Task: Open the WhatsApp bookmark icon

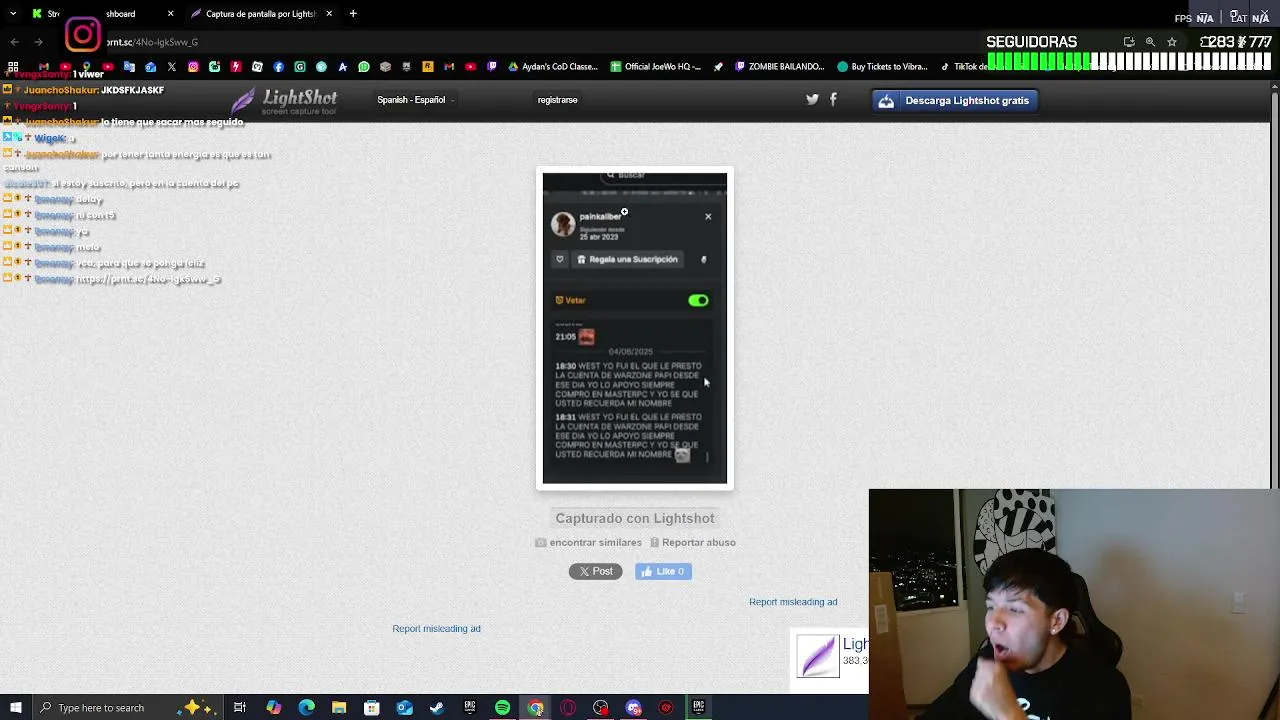Action: (x=363, y=67)
